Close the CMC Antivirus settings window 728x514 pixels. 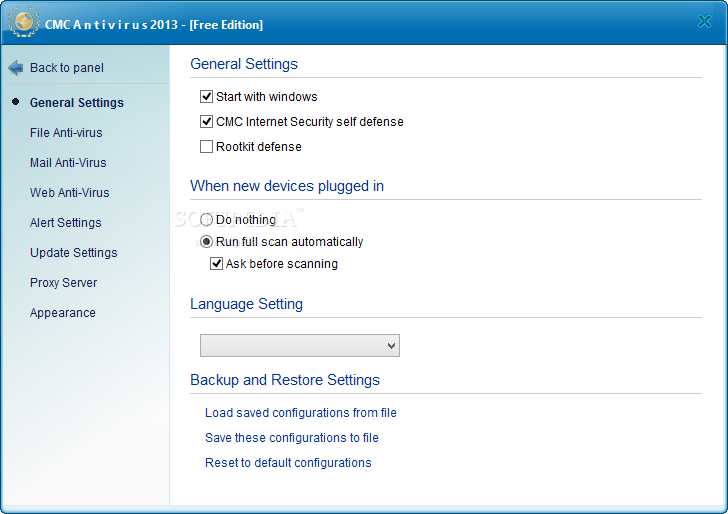pos(704,21)
